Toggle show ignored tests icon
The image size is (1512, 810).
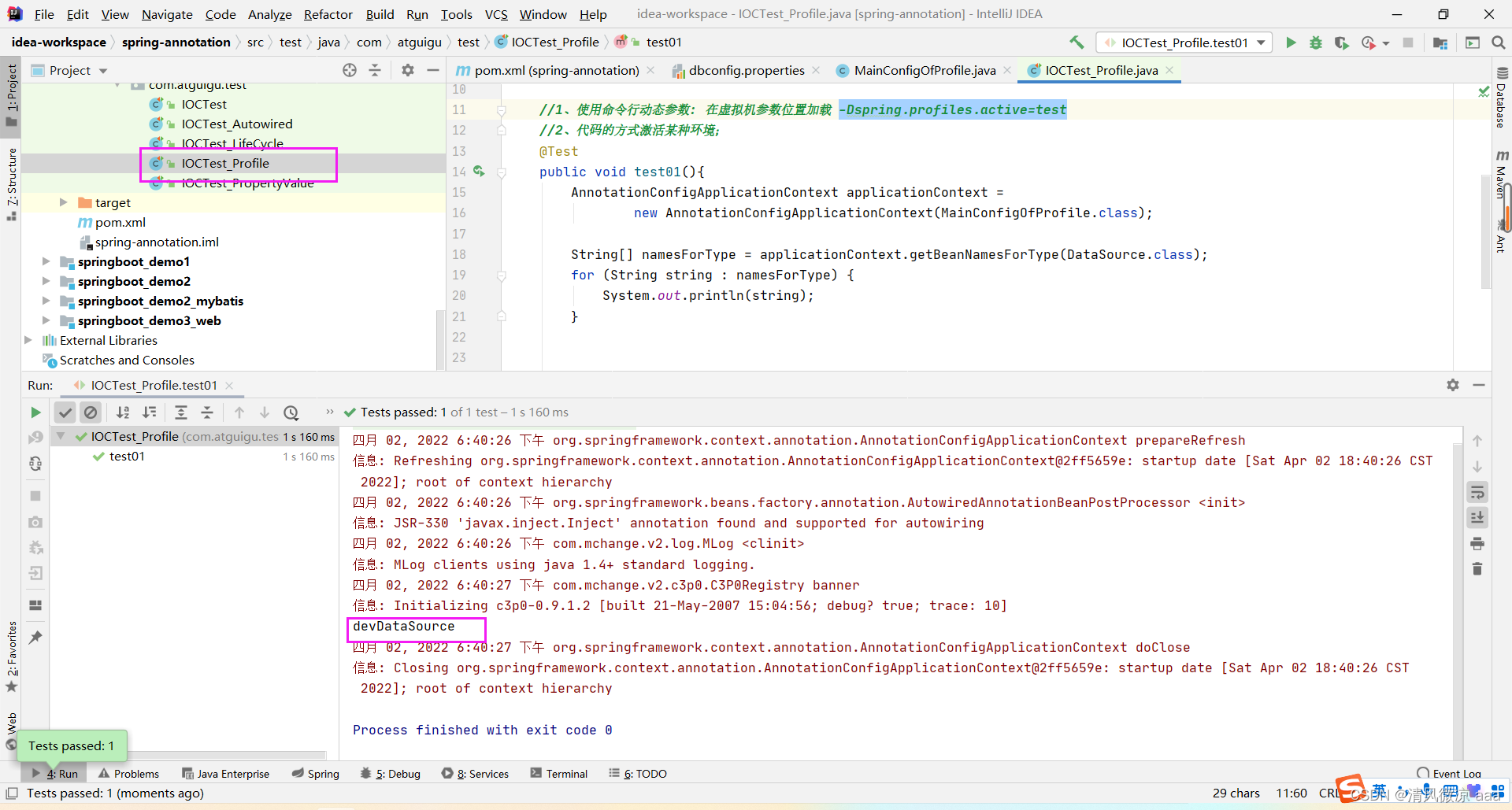coord(91,412)
